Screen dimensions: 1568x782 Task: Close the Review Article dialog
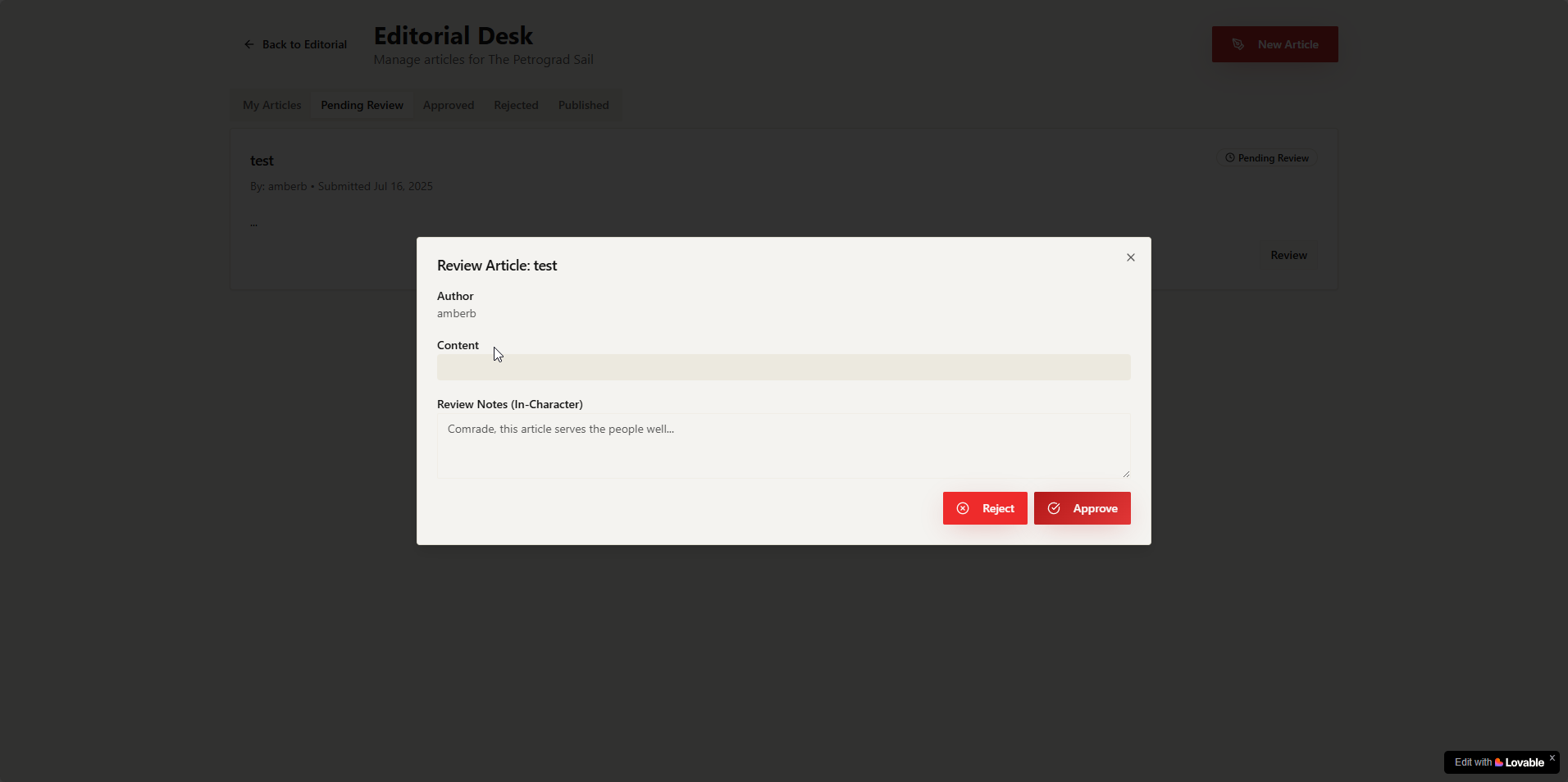1131,257
